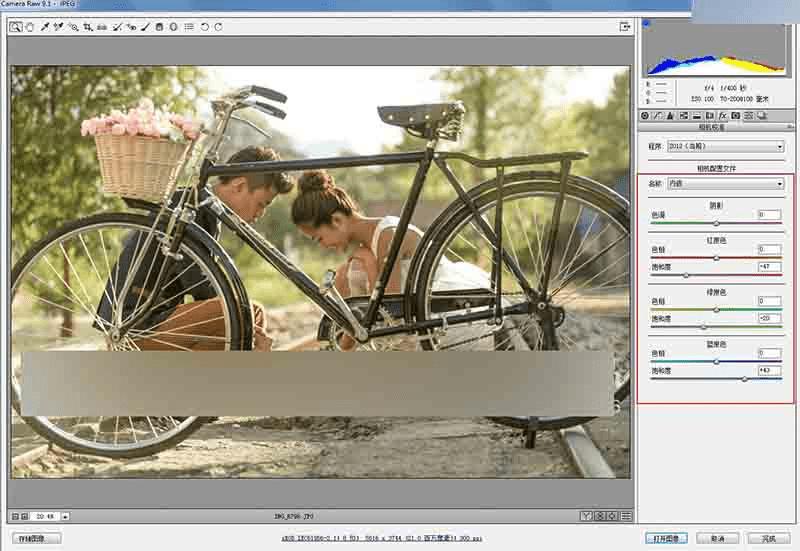800x551 pixels.
Task: Click the blue primary saturation value field
Action: pos(768,370)
